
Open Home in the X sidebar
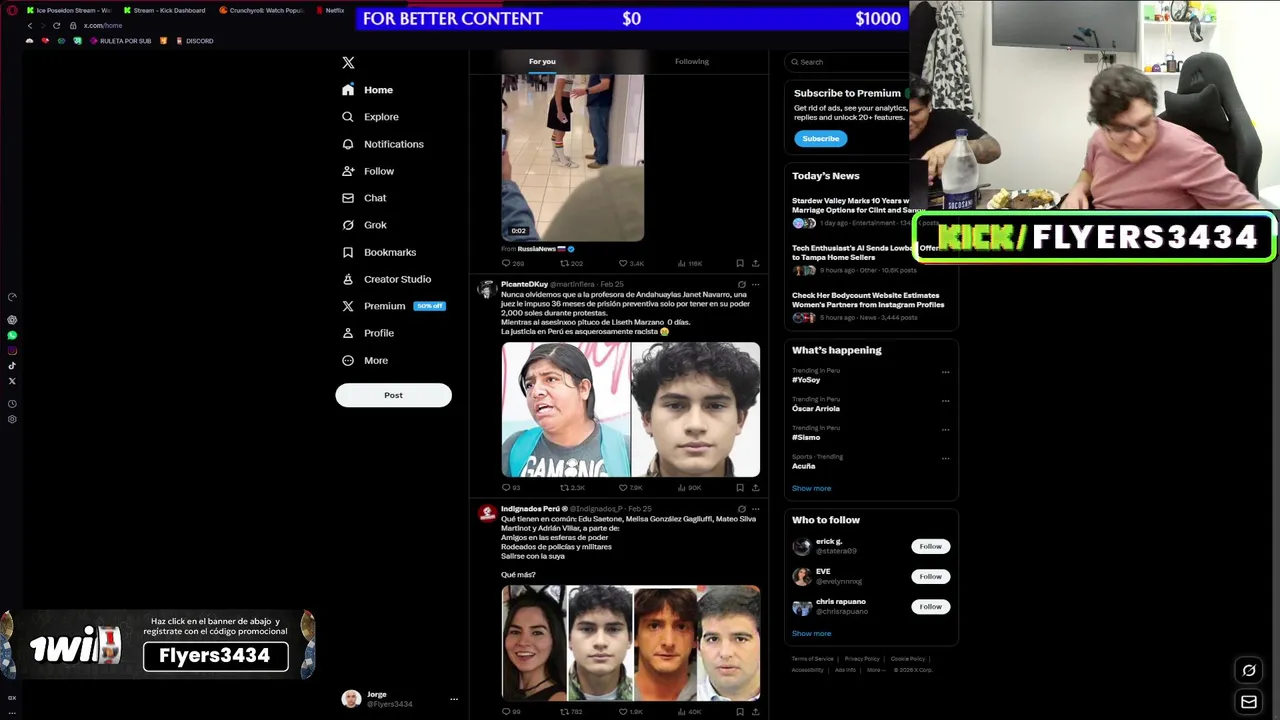click(367, 90)
